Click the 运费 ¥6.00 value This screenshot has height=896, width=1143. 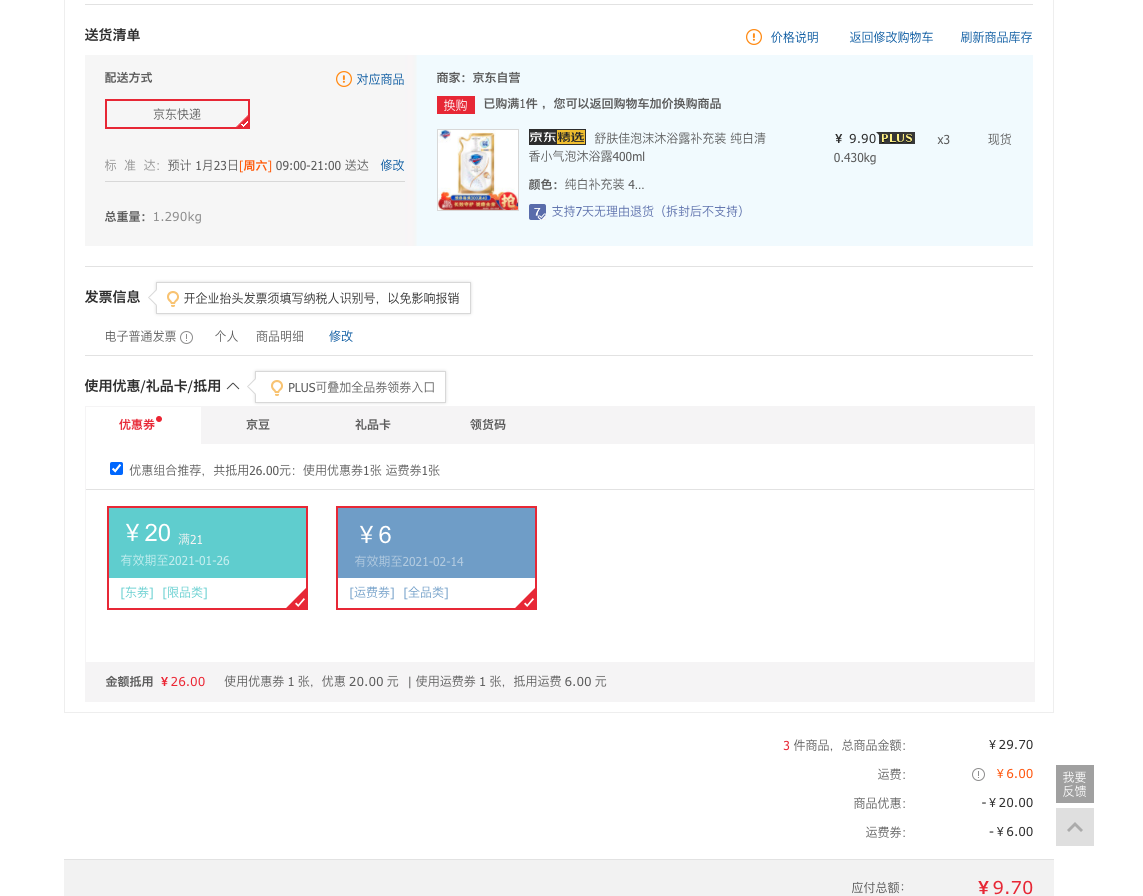(x=1014, y=774)
